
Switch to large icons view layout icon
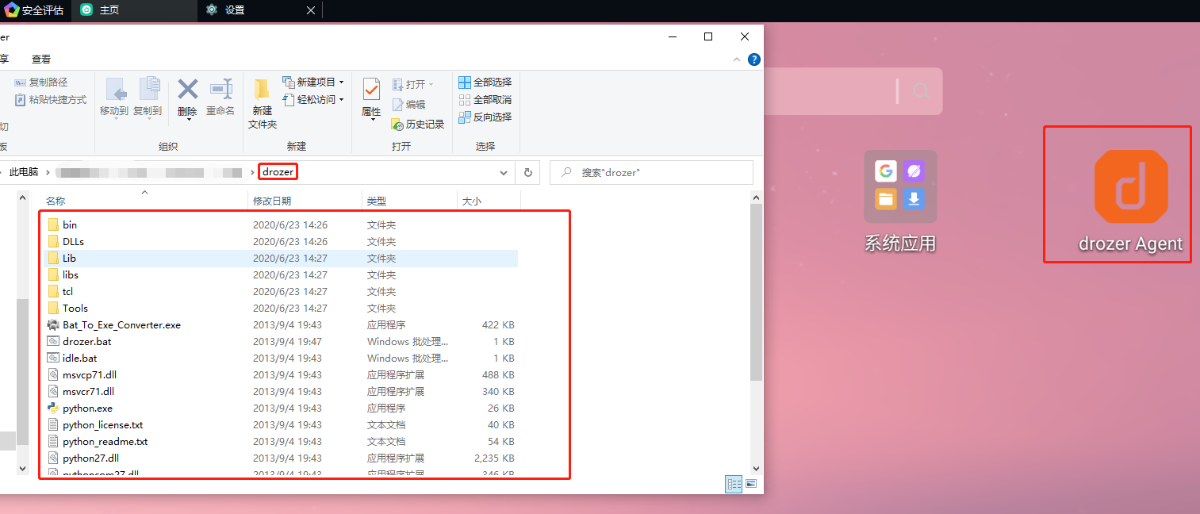751,484
